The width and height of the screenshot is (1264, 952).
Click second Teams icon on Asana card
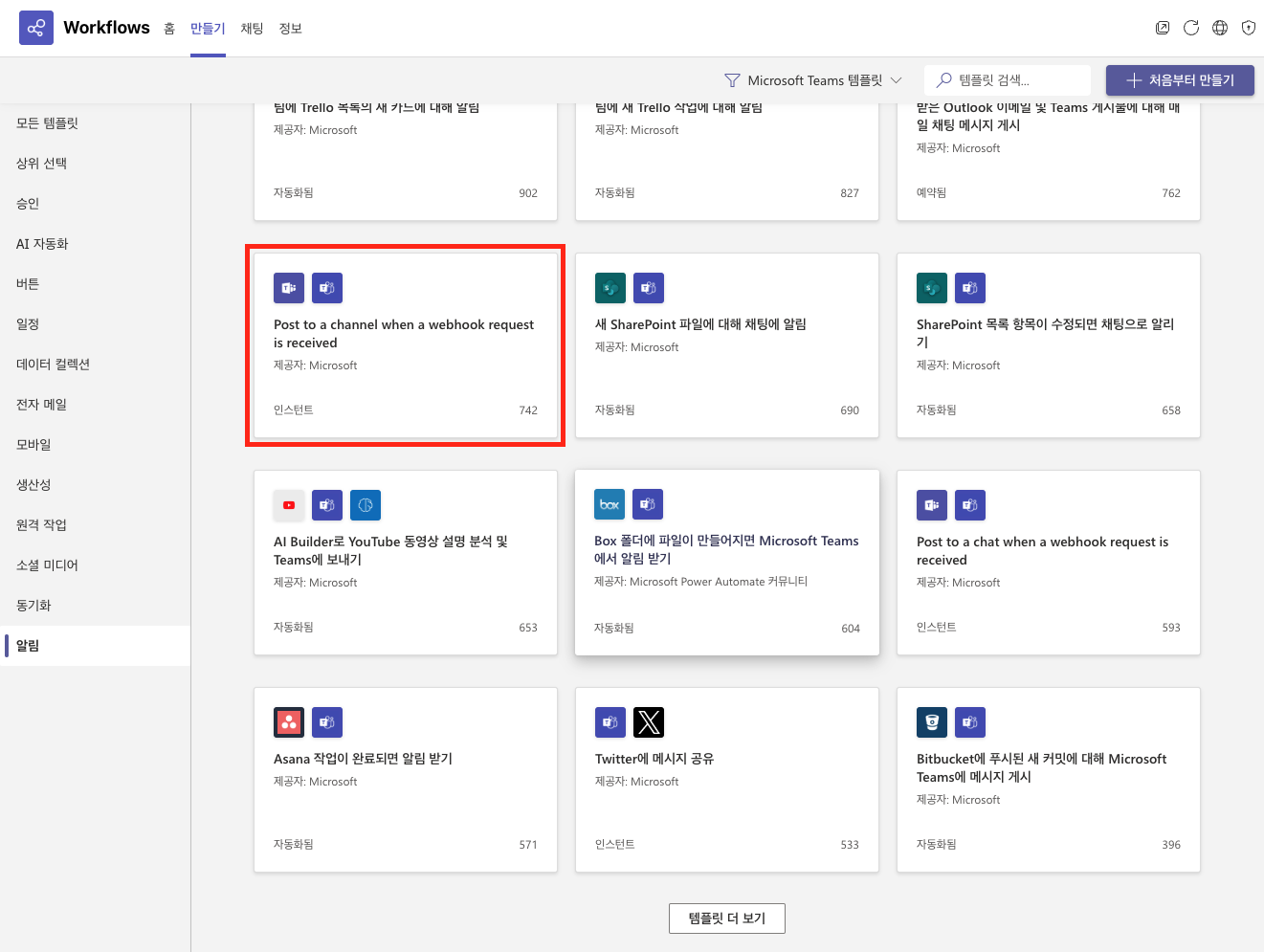pyautogui.click(x=327, y=722)
